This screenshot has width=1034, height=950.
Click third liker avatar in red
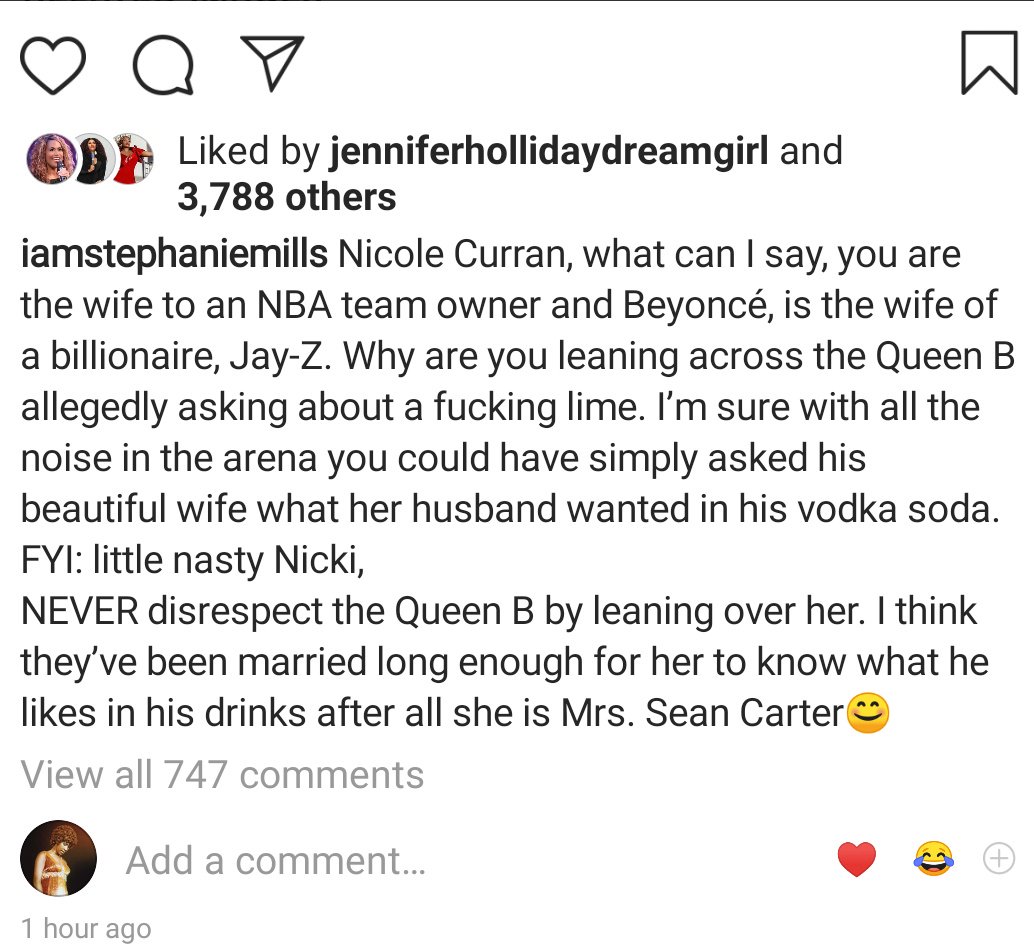pyautogui.click(x=131, y=159)
